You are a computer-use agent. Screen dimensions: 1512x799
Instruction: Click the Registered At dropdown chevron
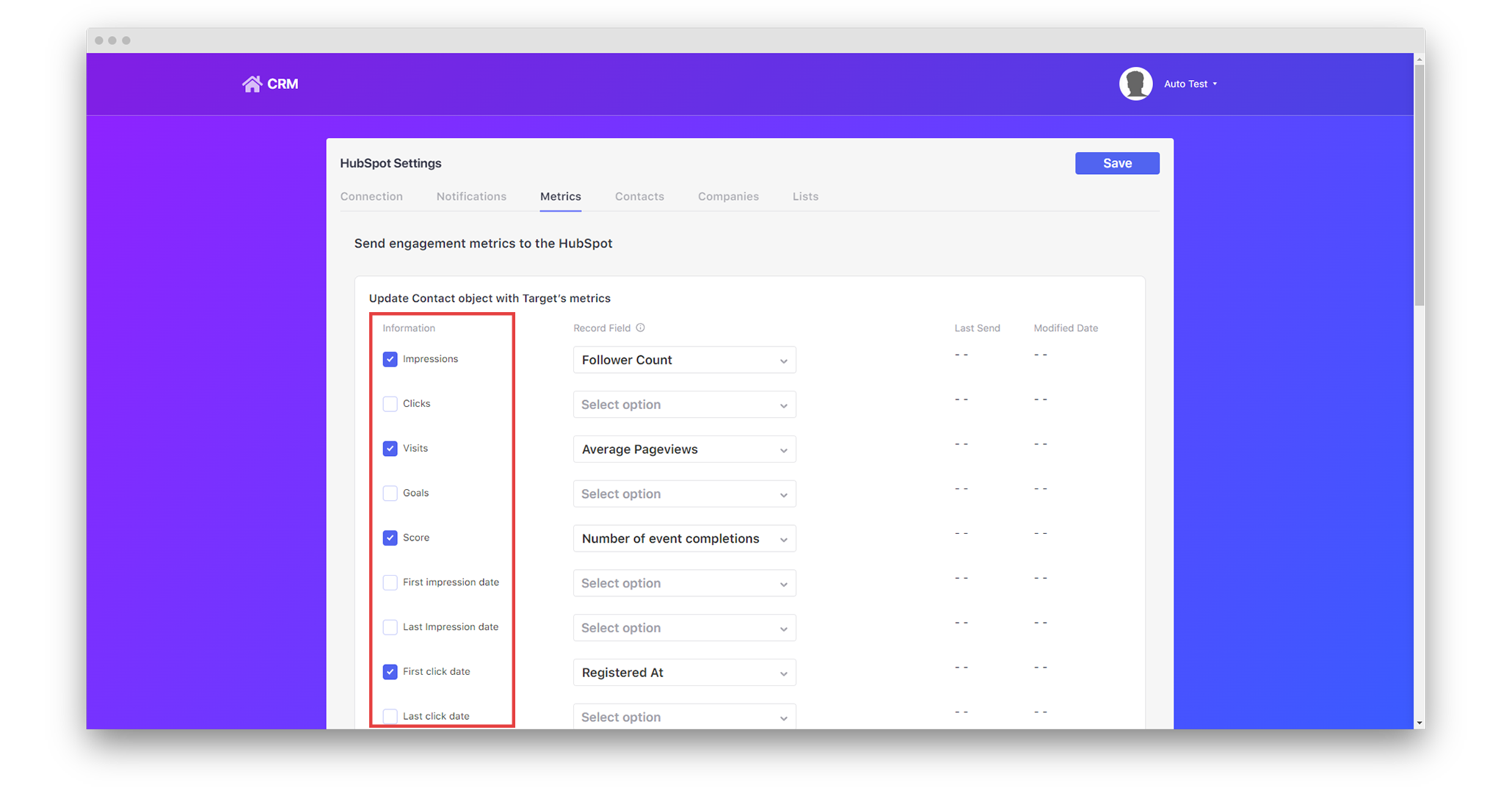click(783, 673)
